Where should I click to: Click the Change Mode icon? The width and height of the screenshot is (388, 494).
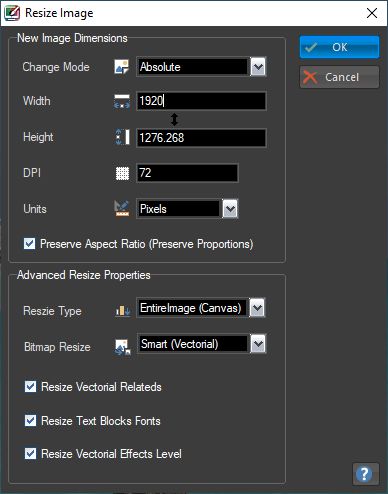coord(122,67)
